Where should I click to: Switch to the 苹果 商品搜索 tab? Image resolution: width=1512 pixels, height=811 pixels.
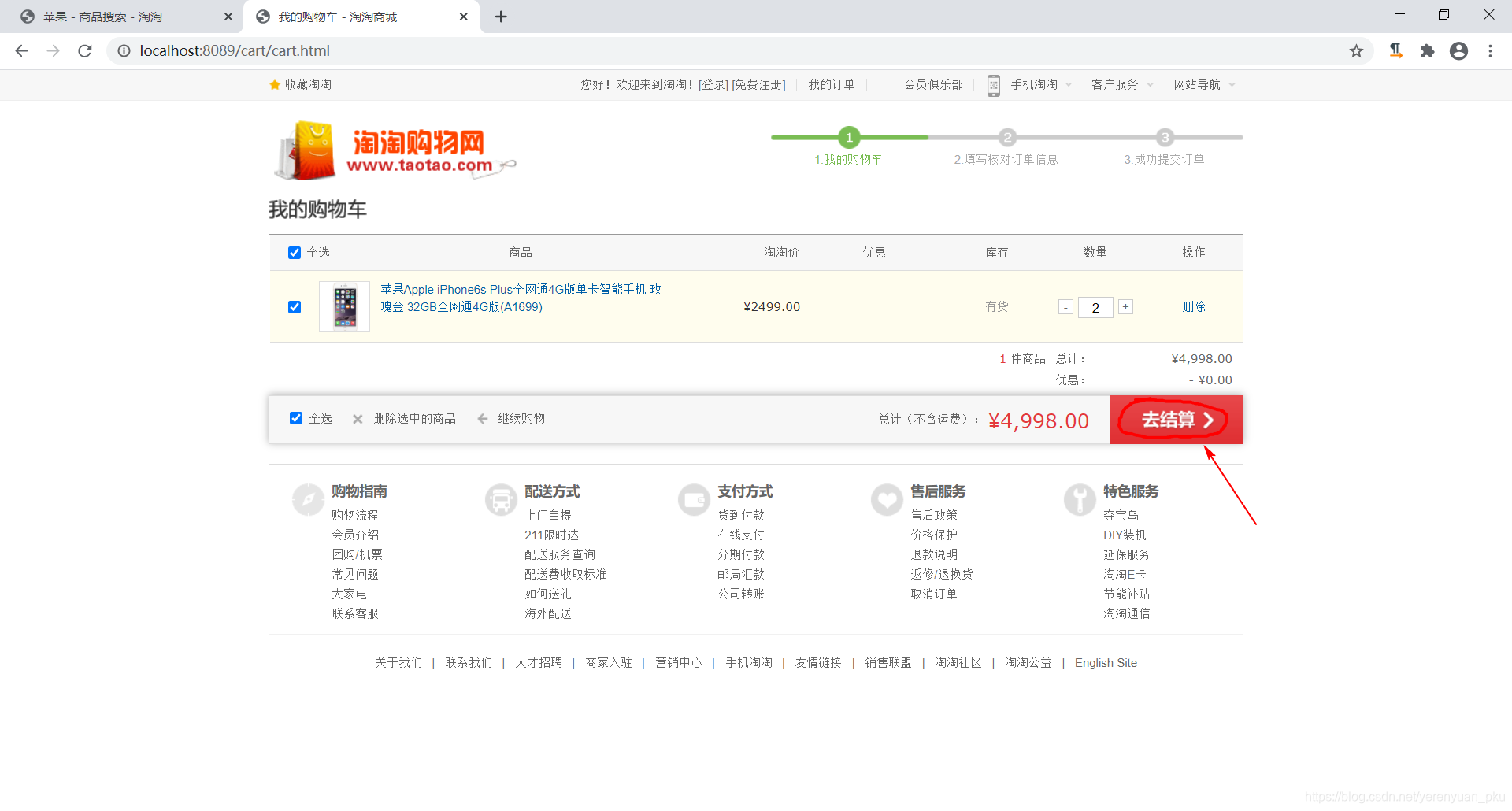click(122, 17)
